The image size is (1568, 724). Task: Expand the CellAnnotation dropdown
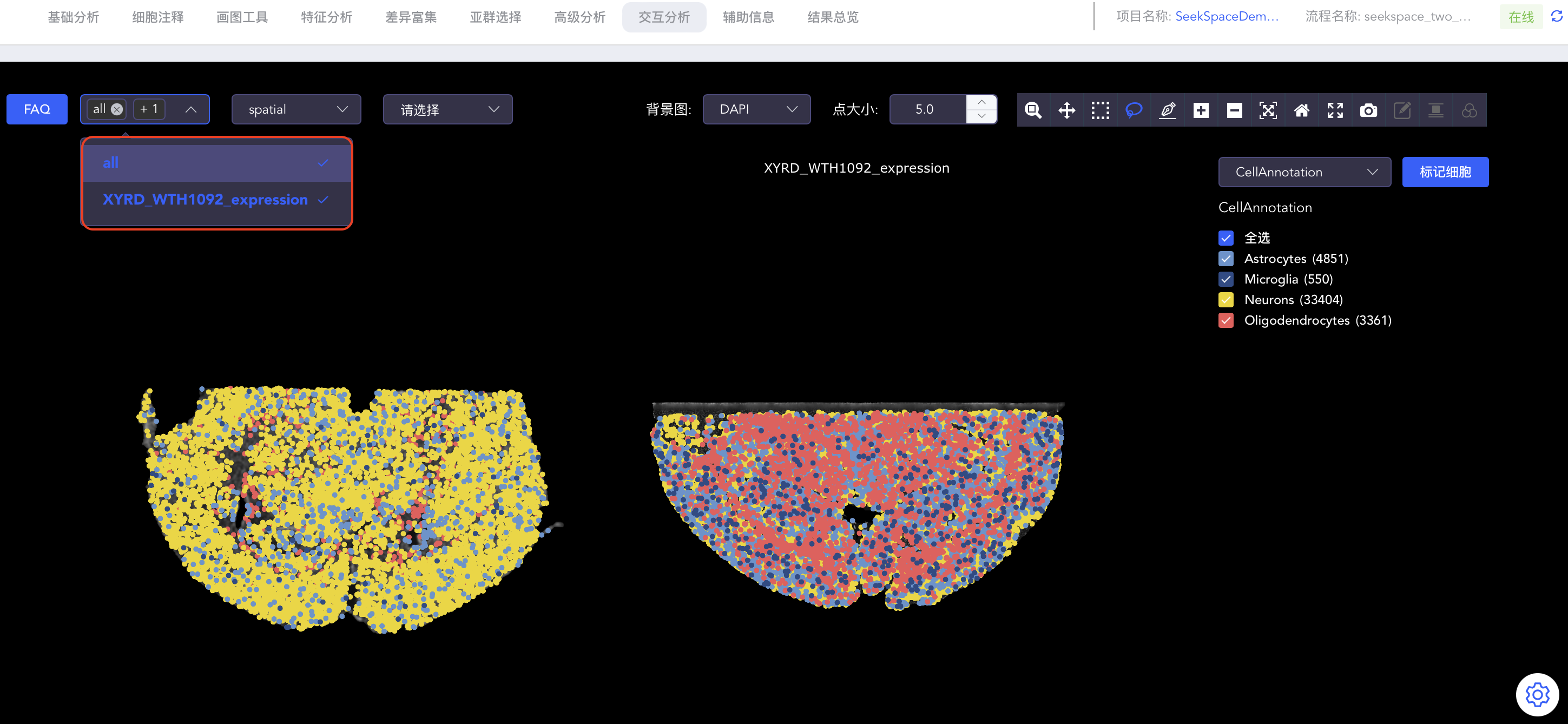(1304, 172)
